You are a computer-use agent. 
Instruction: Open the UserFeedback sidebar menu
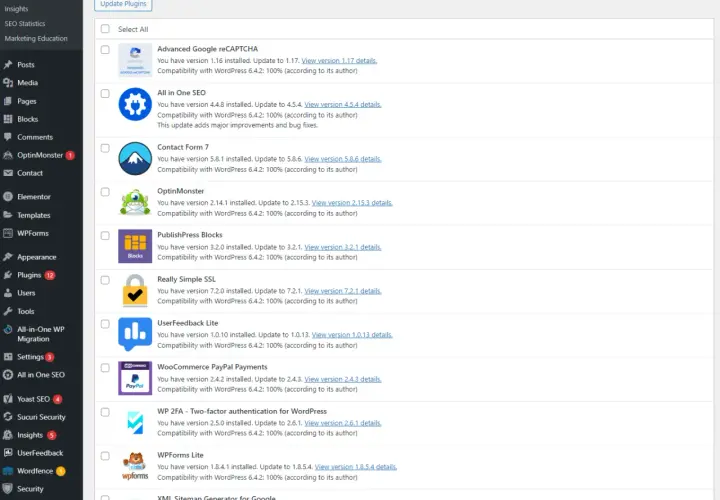click(41, 453)
